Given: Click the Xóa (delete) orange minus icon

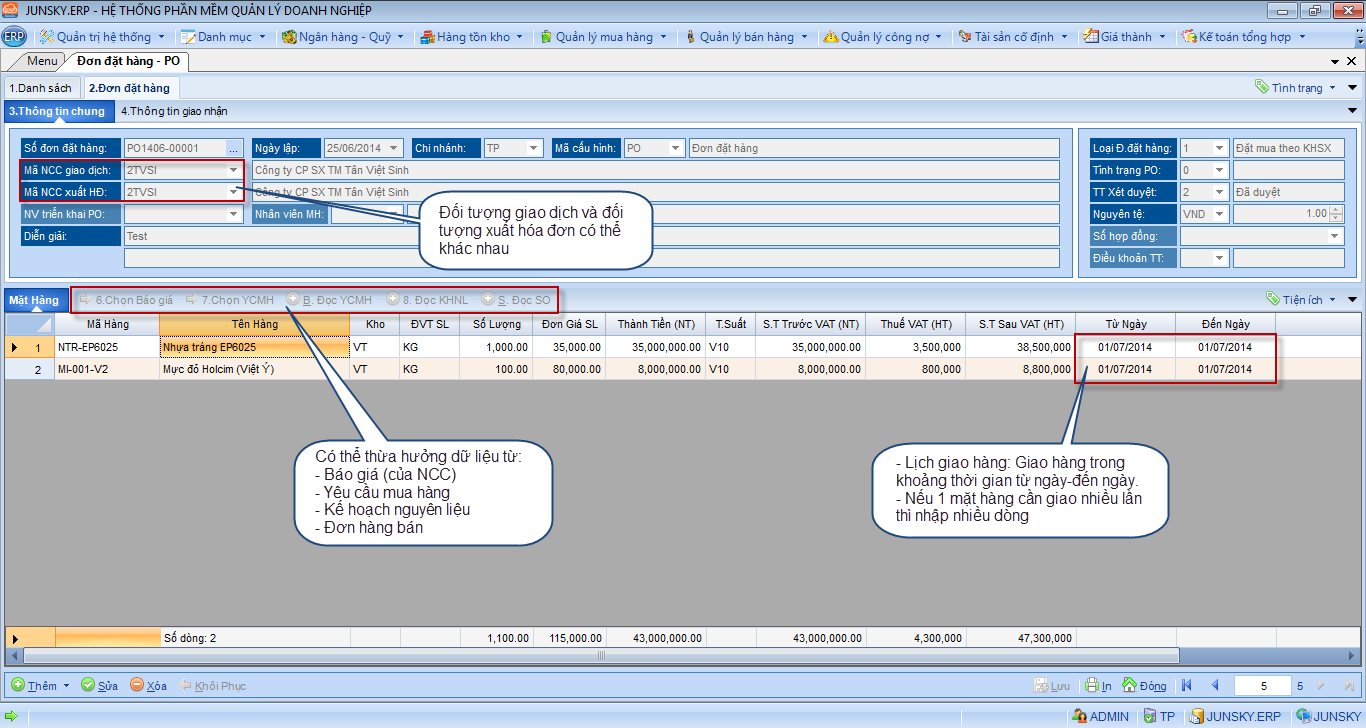Looking at the screenshot, I should 137,686.
